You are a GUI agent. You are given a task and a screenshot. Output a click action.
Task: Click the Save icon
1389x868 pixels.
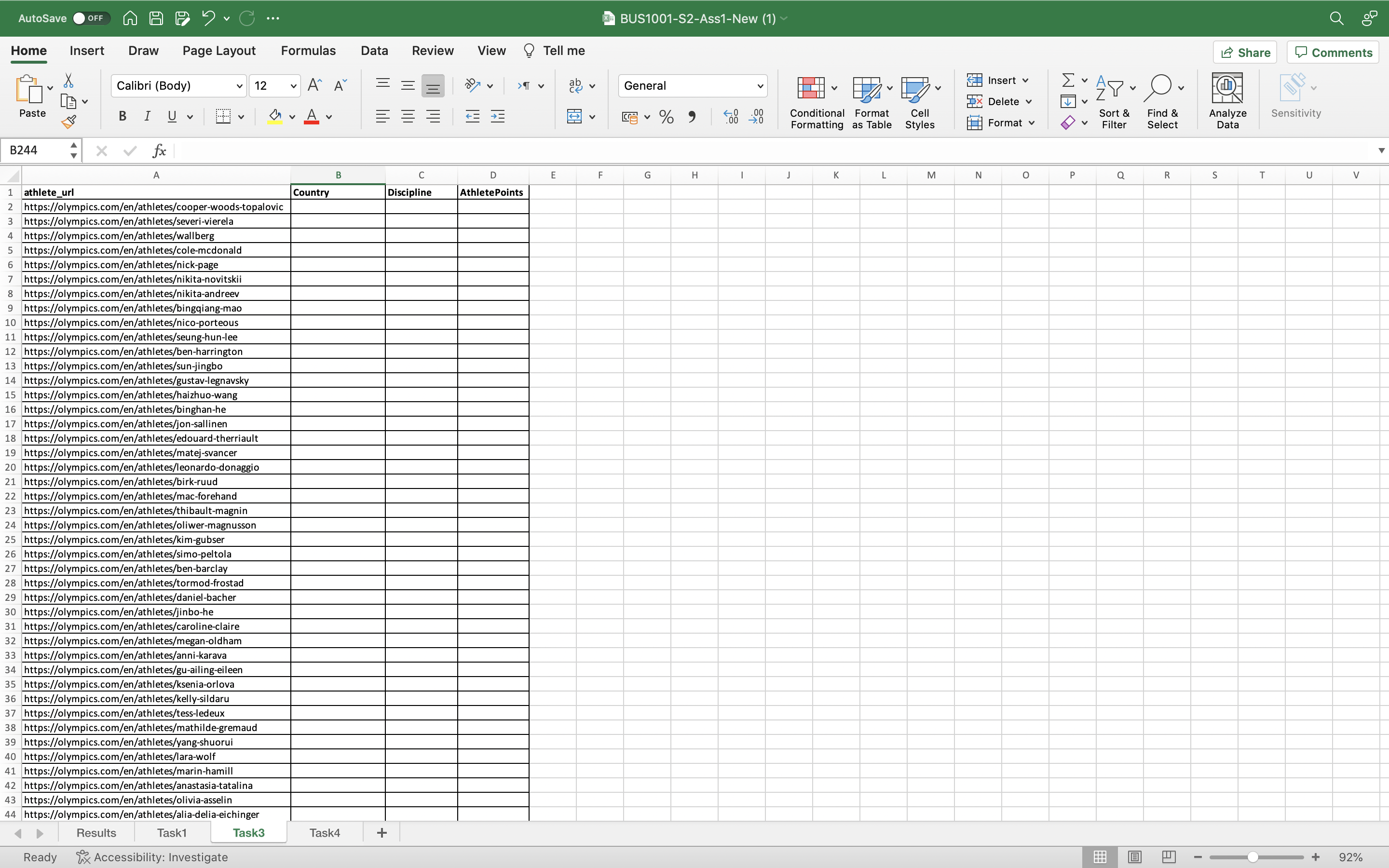pyautogui.click(x=156, y=18)
